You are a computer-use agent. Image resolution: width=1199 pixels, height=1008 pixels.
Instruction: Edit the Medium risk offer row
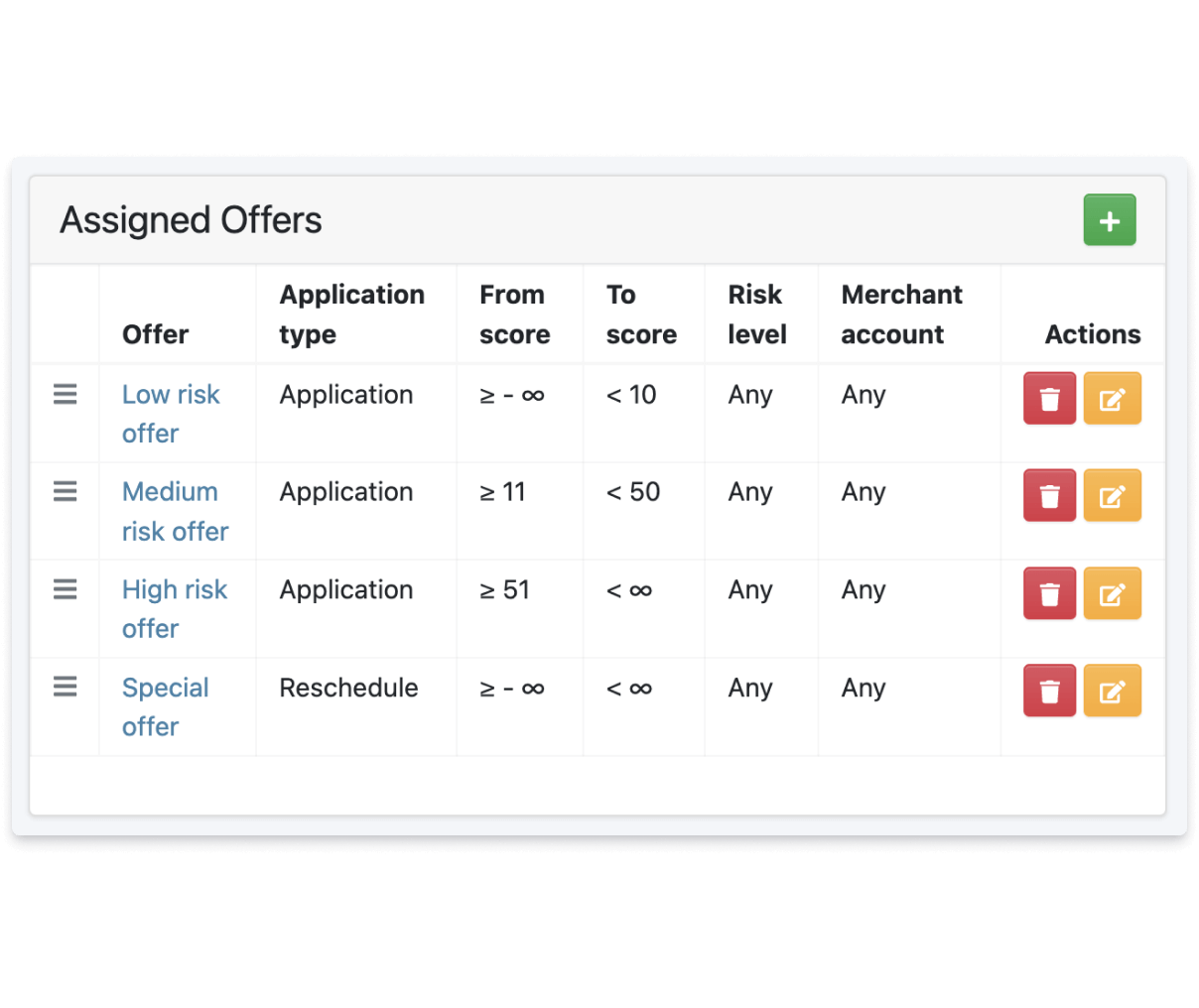click(1112, 496)
